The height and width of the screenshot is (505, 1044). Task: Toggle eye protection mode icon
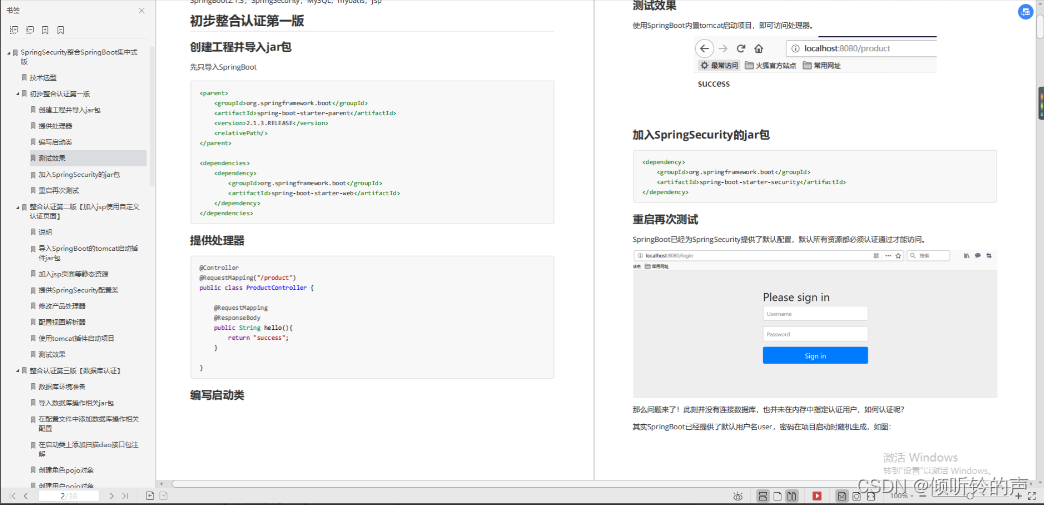coord(738,496)
